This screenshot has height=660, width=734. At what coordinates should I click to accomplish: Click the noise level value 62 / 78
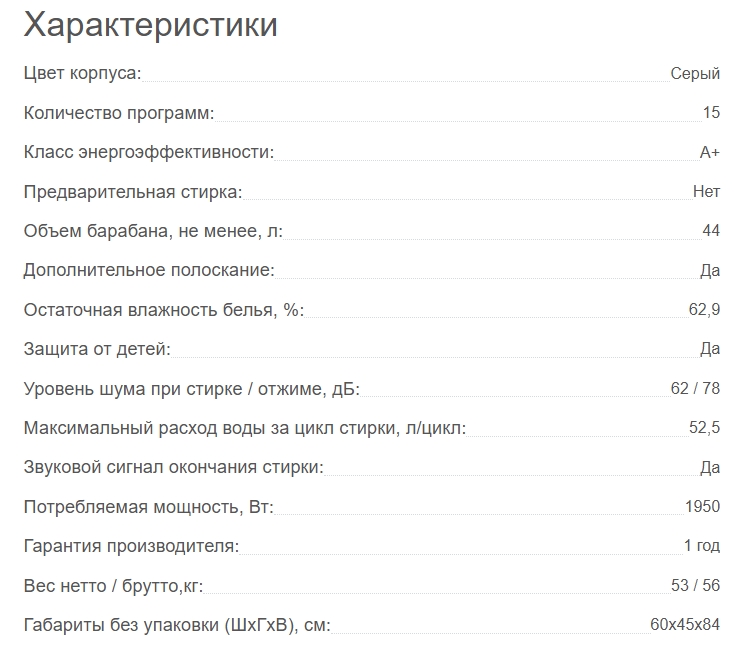coord(695,388)
